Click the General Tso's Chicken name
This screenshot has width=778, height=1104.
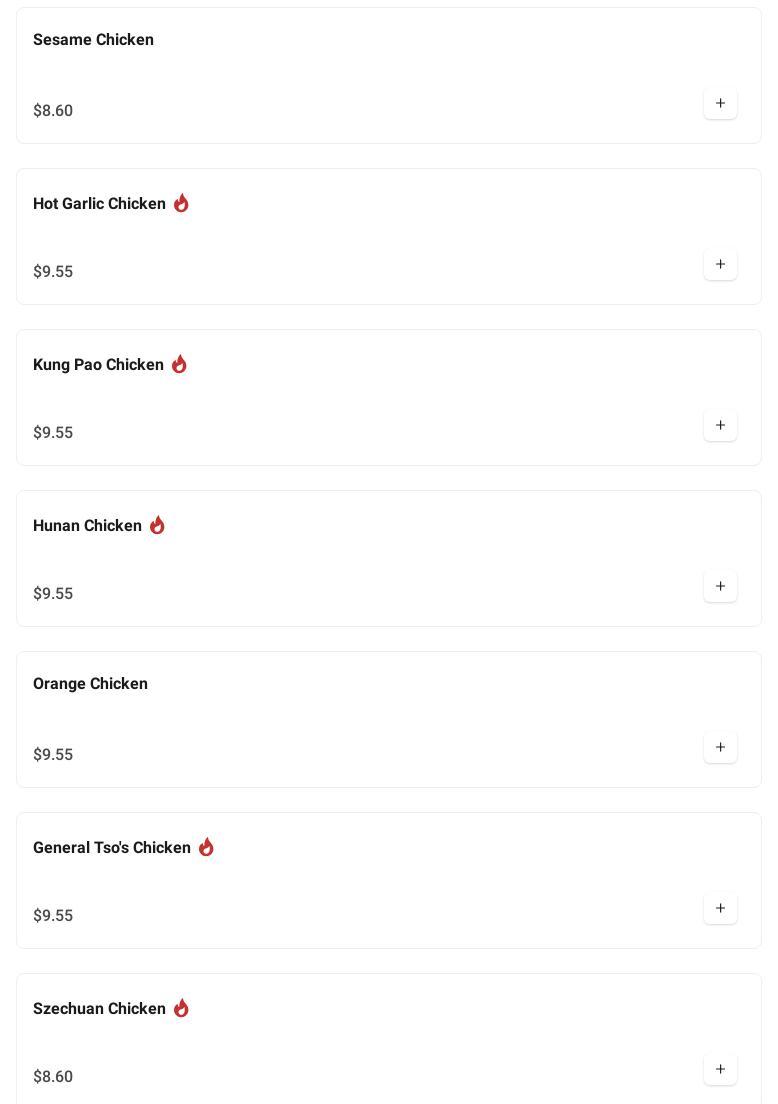111,848
